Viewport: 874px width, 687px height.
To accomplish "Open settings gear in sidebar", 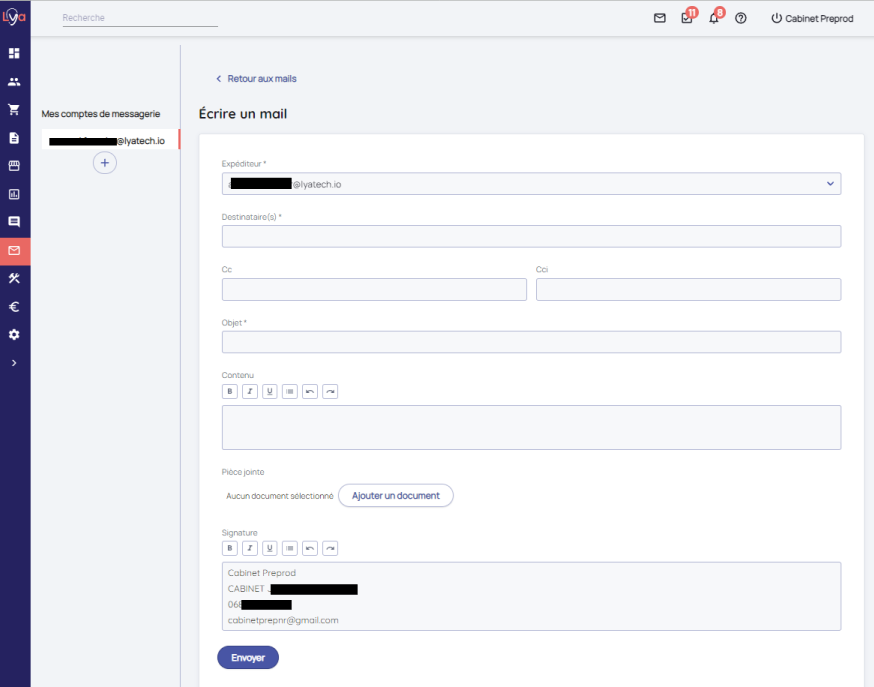I will [x=14, y=334].
